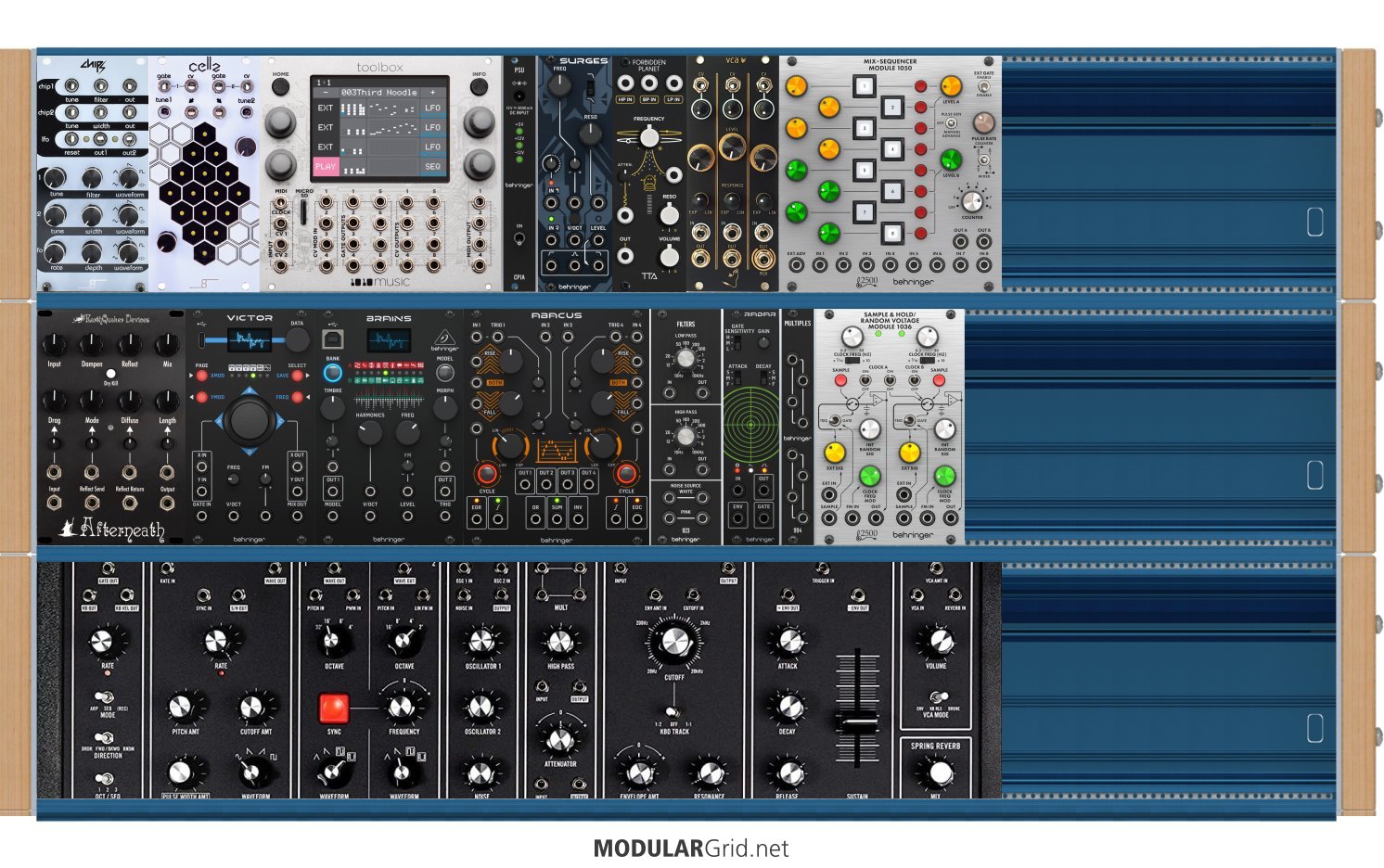Turn the Filters LOW PASS knob
Screen dimensions: 1384x868
coord(686,359)
